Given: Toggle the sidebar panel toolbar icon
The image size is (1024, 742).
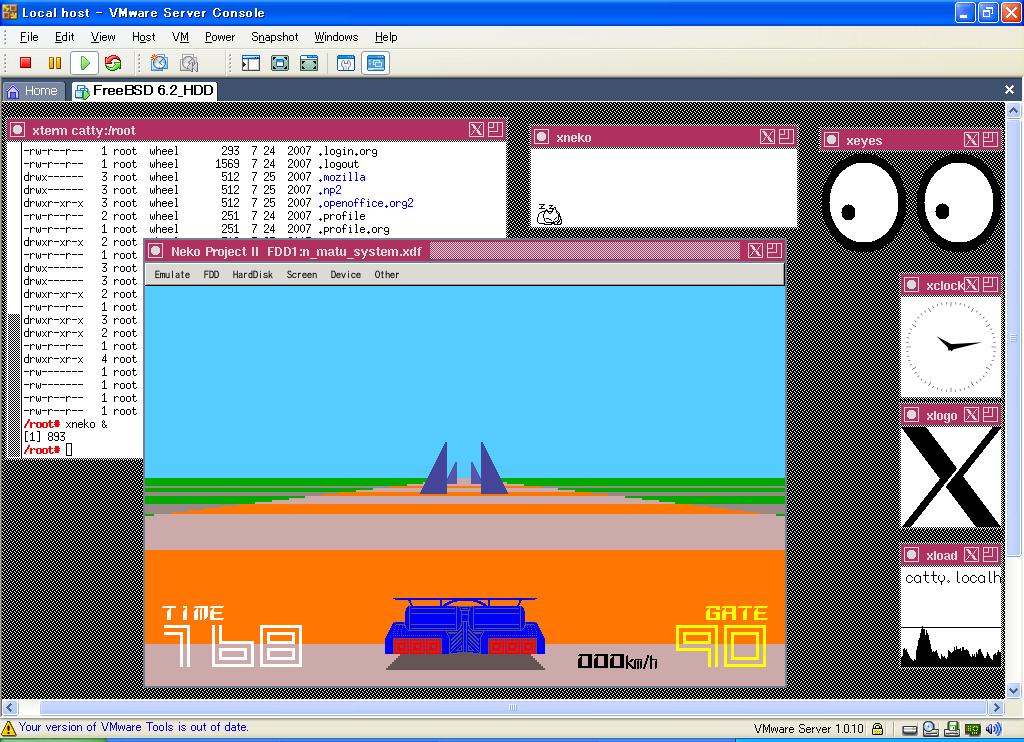Looking at the screenshot, I should [x=251, y=63].
